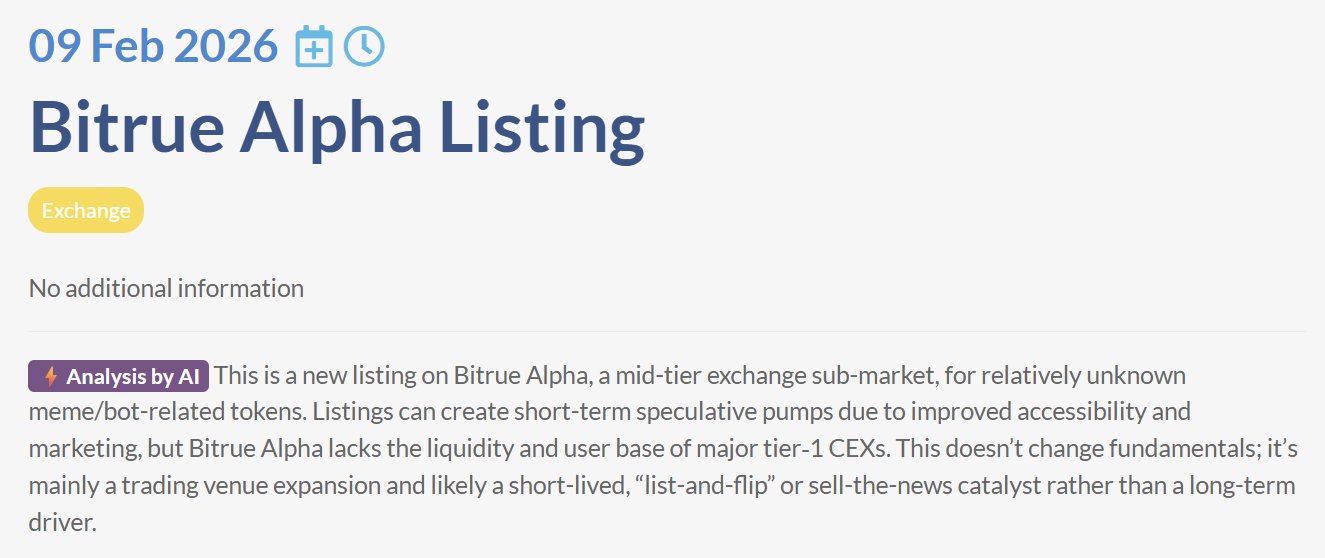Select the yellow Exchange category tag
The width and height of the screenshot is (1325, 558).
pos(86,211)
